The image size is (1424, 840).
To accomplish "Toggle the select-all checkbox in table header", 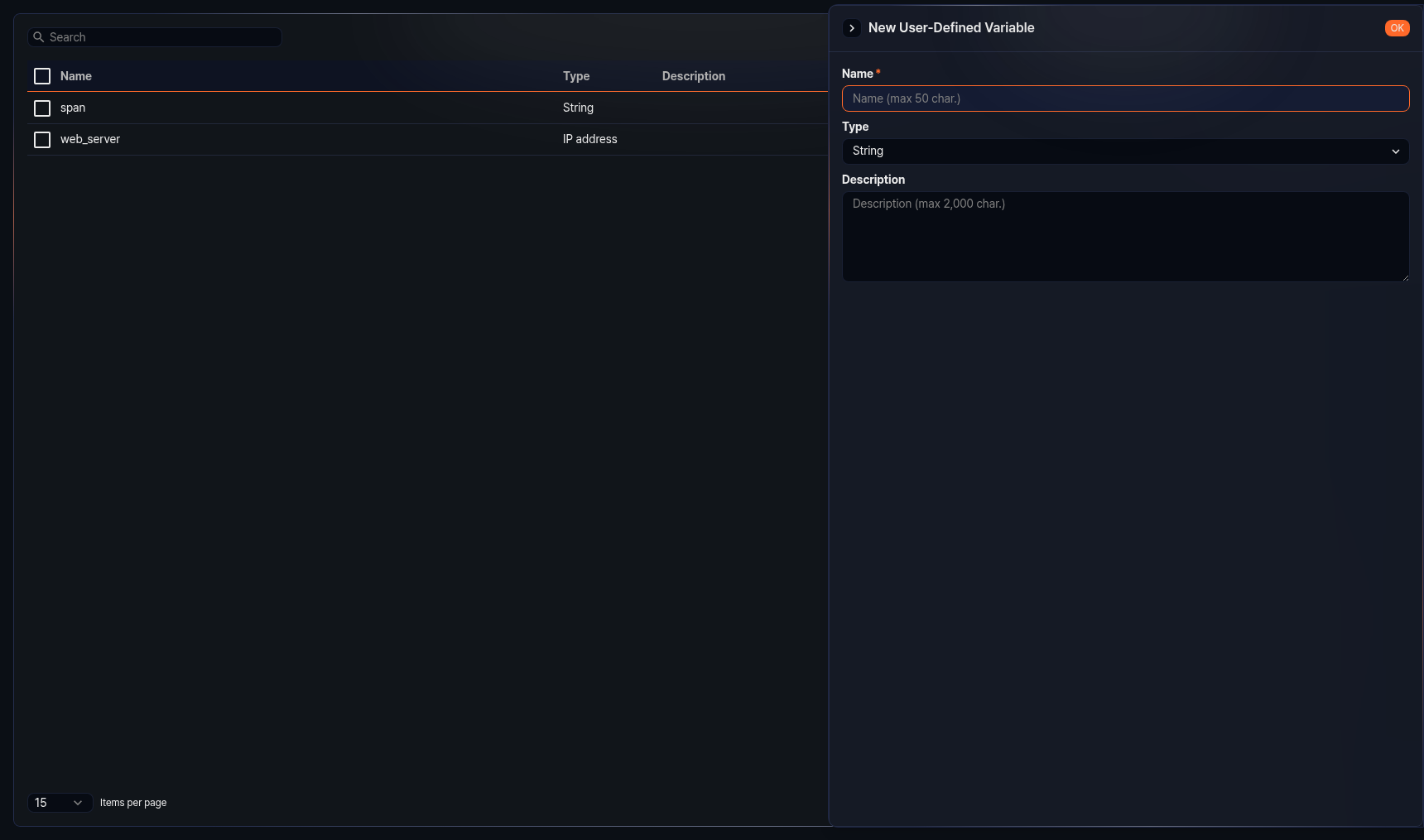I will point(42,76).
